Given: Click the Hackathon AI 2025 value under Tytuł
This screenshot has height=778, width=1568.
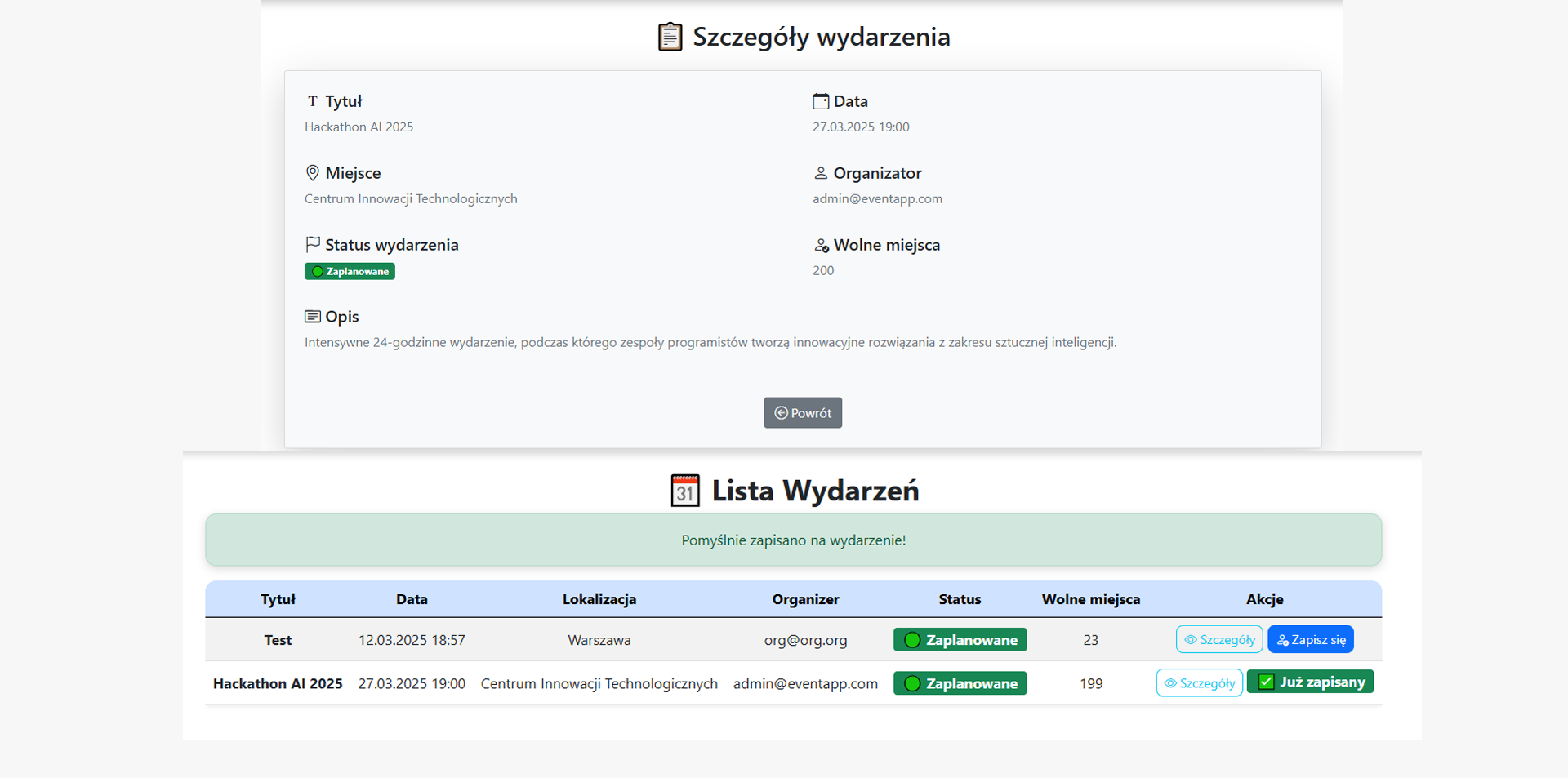Looking at the screenshot, I should click(359, 127).
